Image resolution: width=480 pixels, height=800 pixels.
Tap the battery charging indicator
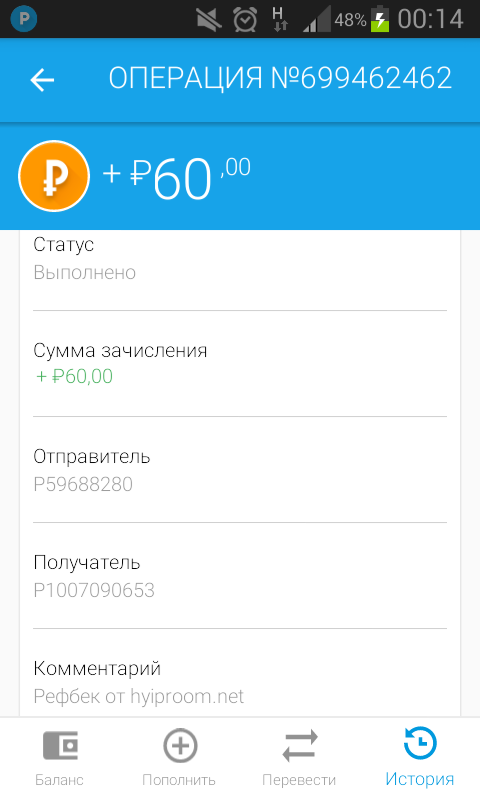[380, 18]
